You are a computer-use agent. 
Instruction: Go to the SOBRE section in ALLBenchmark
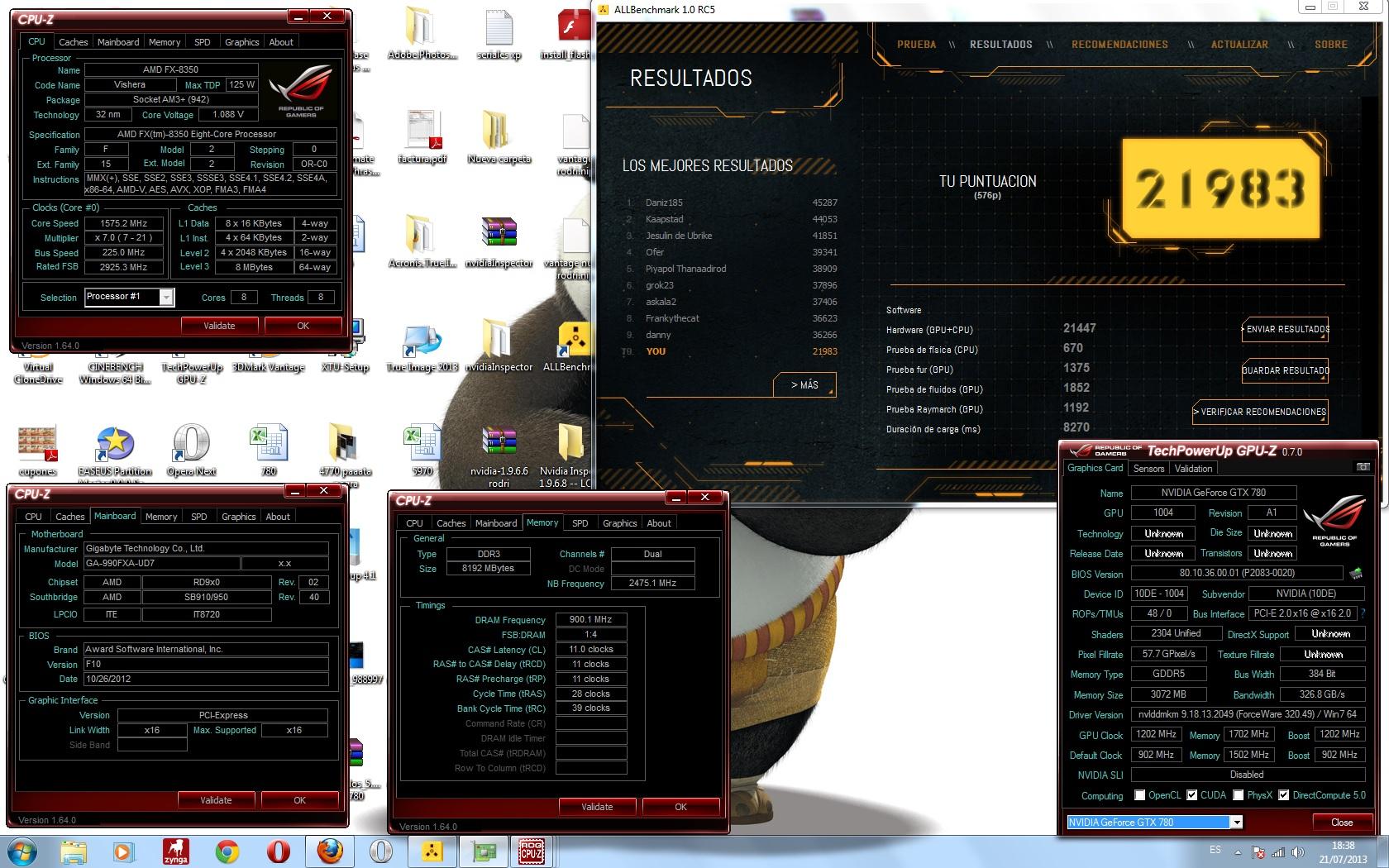click(x=1331, y=45)
